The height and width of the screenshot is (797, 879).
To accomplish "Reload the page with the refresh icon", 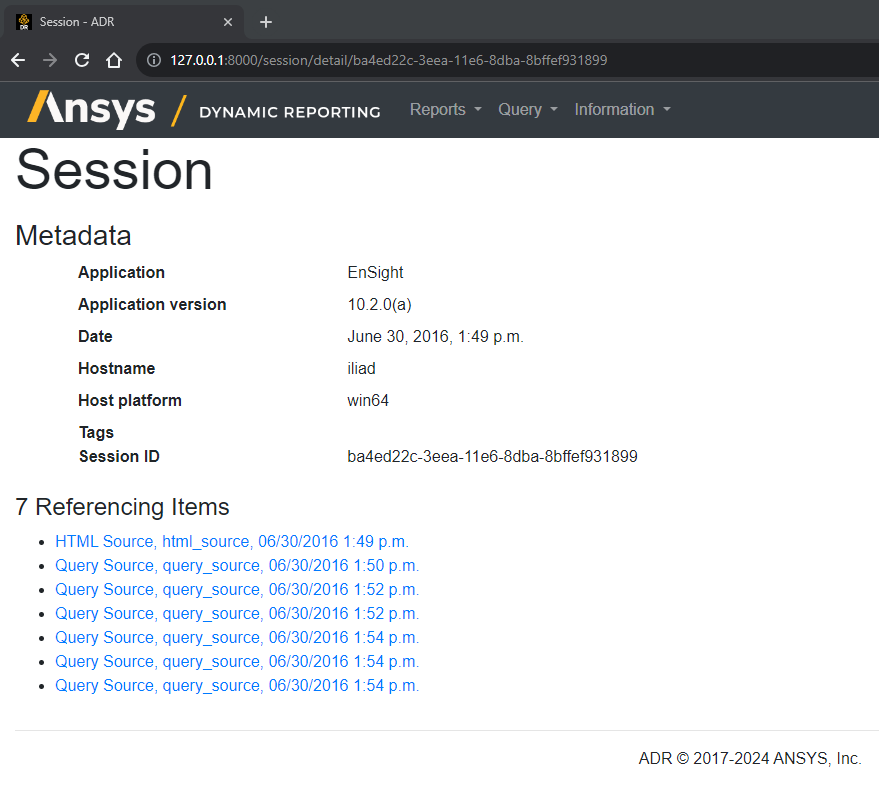I will (82, 60).
